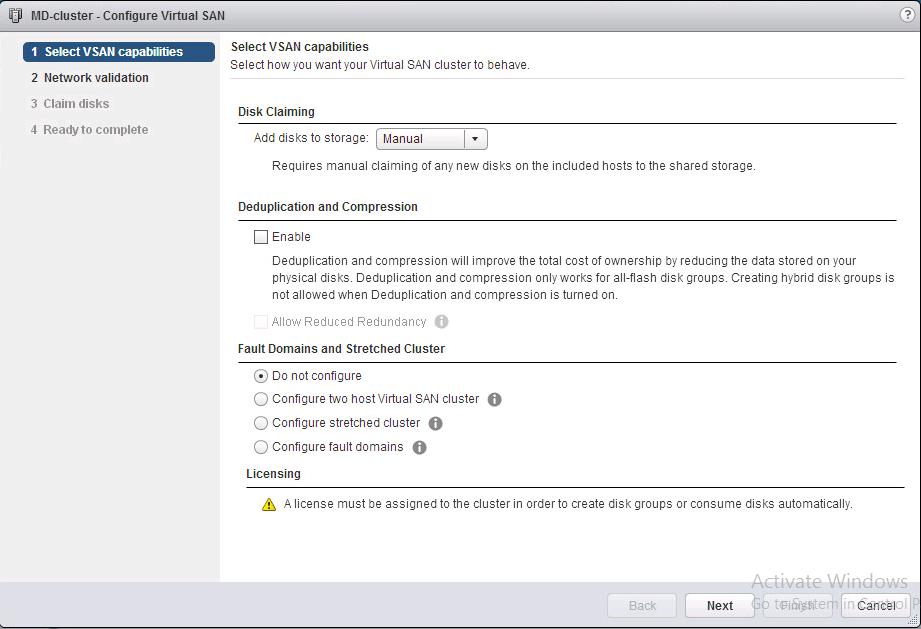The width and height of the screenshot is (921, 629).
Task: Enable Deduplication and Compression checkbox
Action: point(261,237)
